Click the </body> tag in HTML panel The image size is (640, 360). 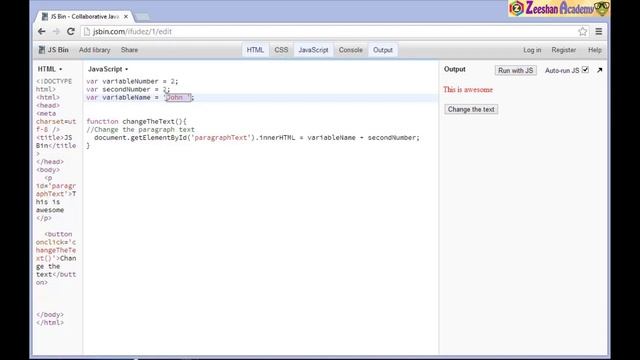(50, 314)
